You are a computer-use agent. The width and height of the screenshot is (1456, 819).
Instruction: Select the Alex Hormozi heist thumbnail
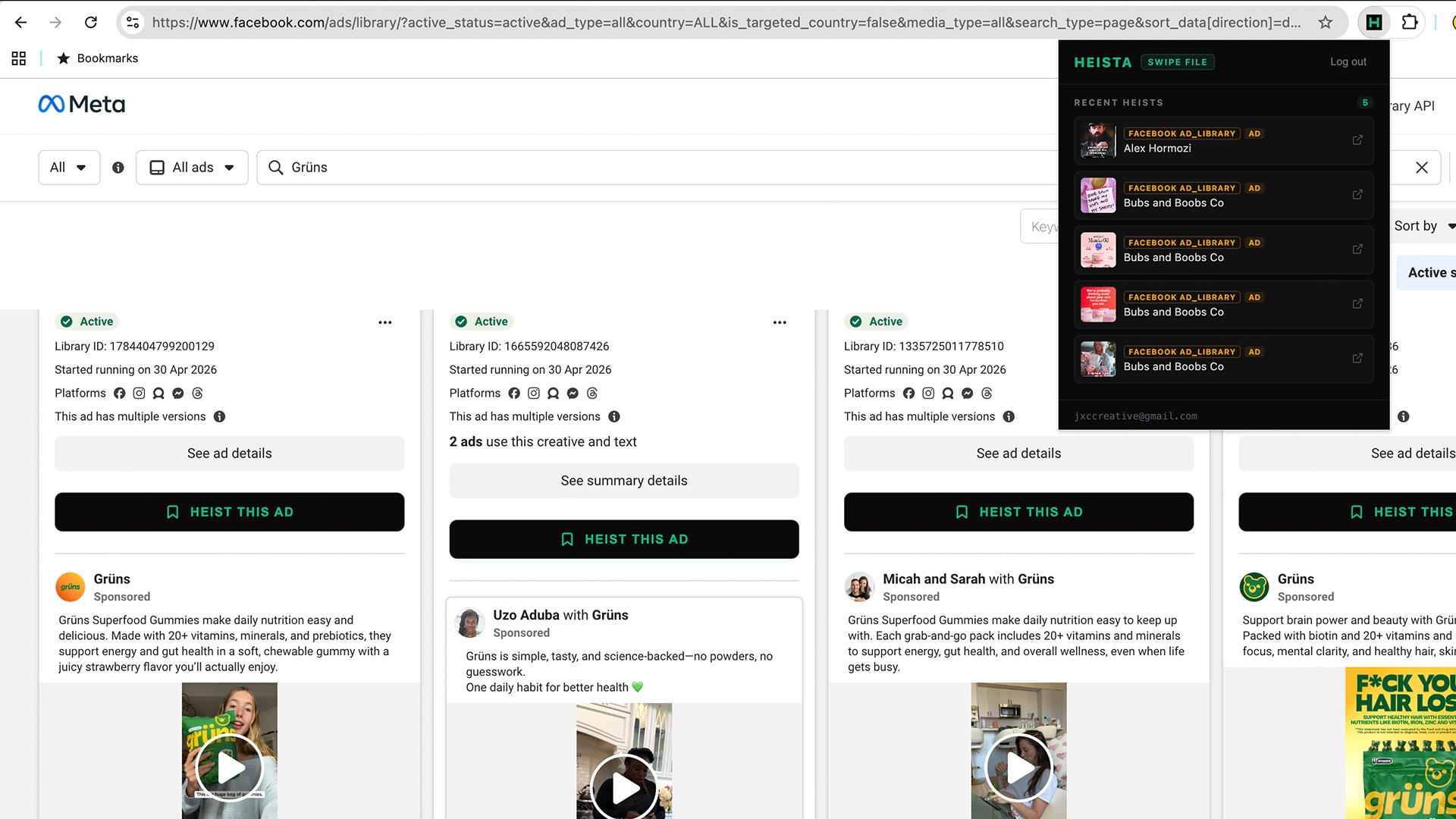pos(1098,141)
